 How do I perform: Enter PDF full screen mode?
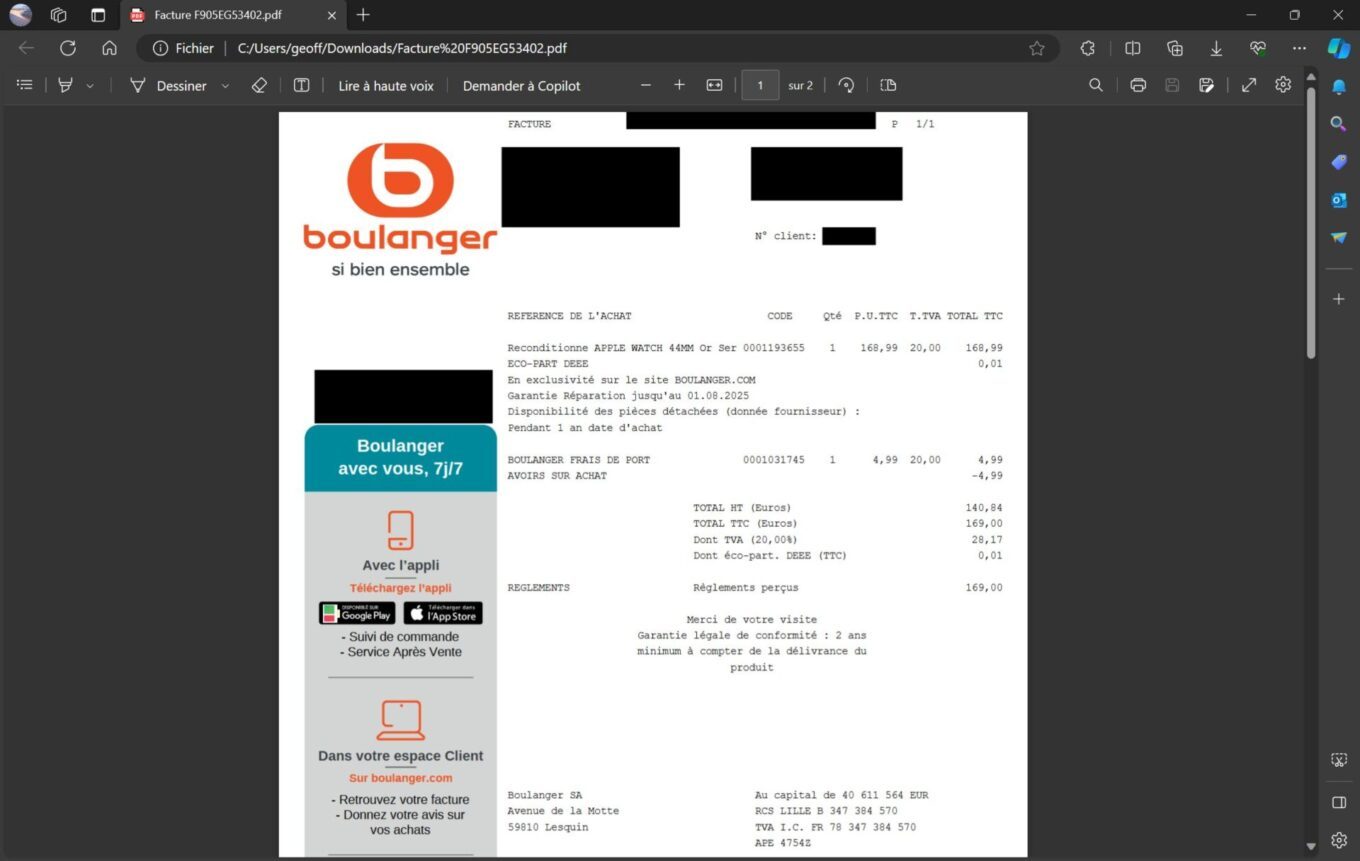pyautogui.click(x=1249, y=86)
